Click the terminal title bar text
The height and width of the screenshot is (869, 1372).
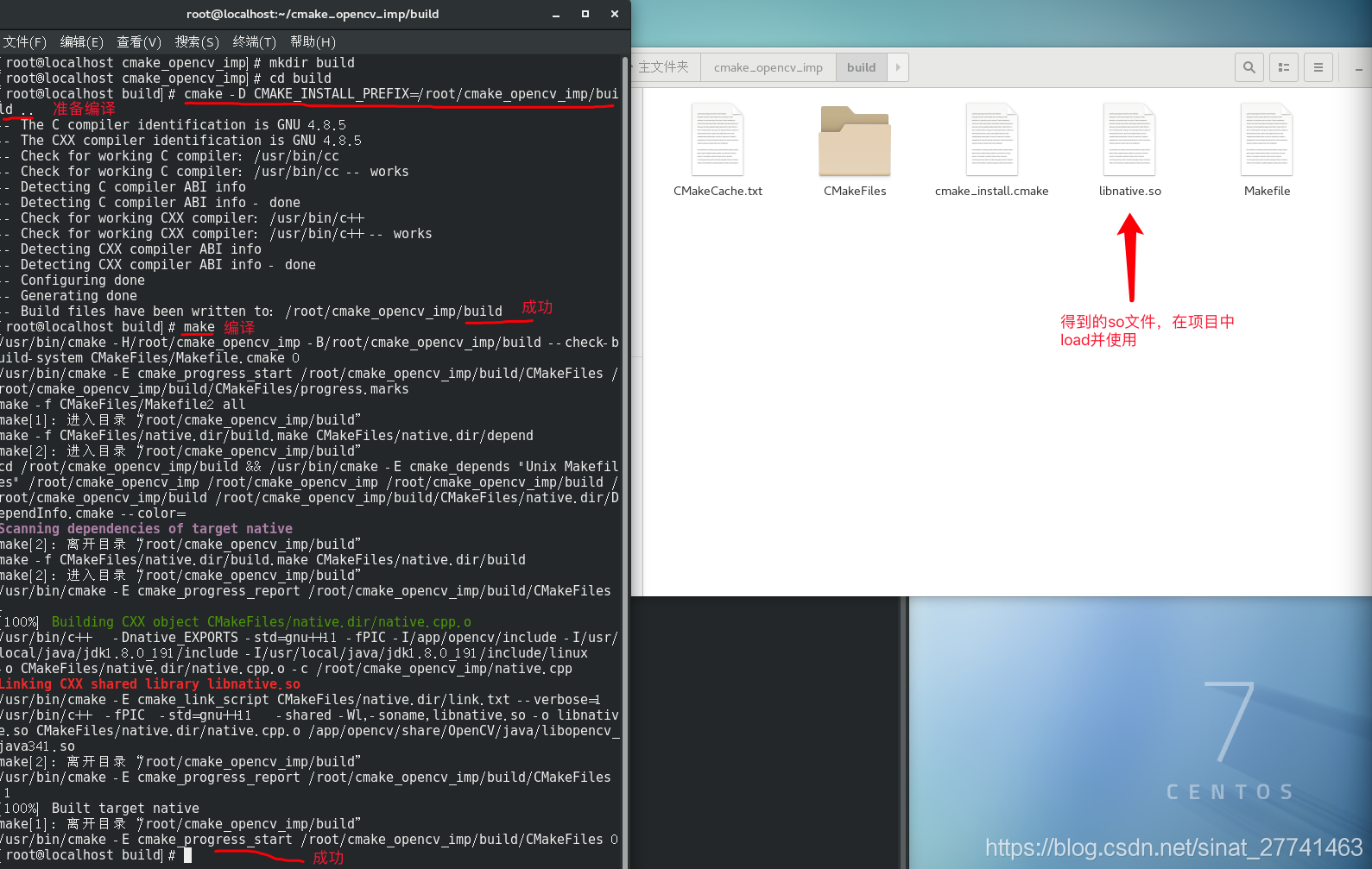coord(313,14)
